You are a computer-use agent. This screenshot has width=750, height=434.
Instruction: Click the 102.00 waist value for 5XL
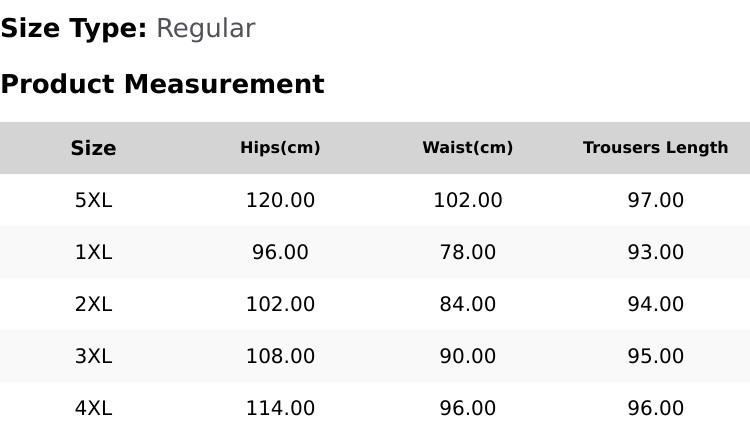tap(468, 200)
